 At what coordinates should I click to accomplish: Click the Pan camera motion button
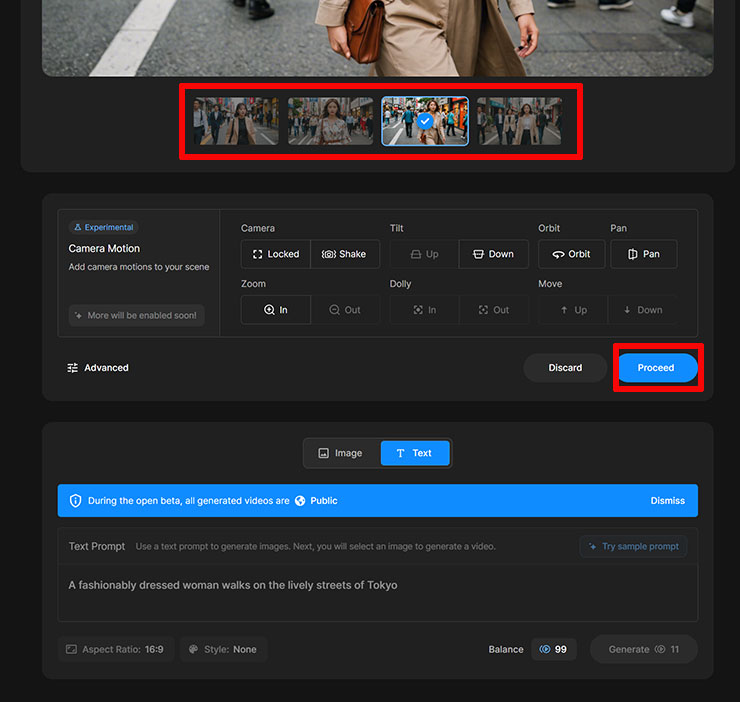tap(643, 254)
